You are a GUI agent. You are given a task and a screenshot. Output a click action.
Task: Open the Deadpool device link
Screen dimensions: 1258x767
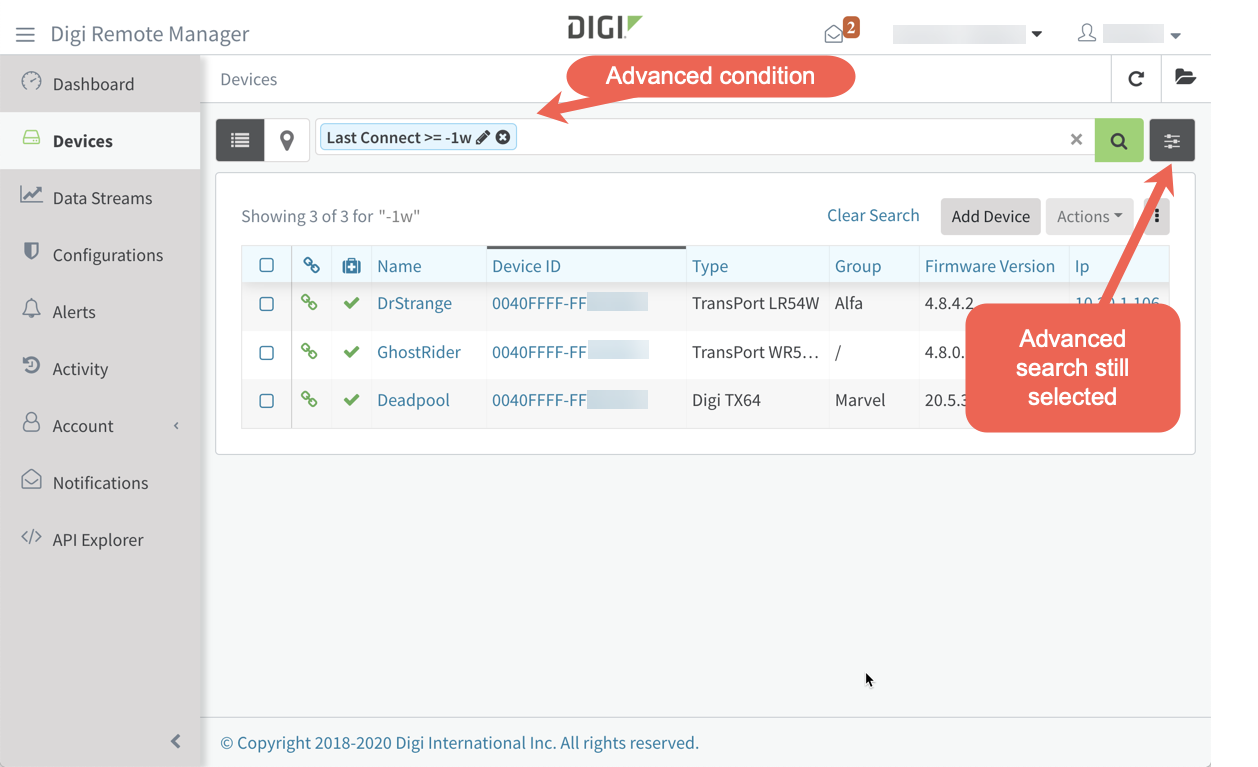click(413, 400)
